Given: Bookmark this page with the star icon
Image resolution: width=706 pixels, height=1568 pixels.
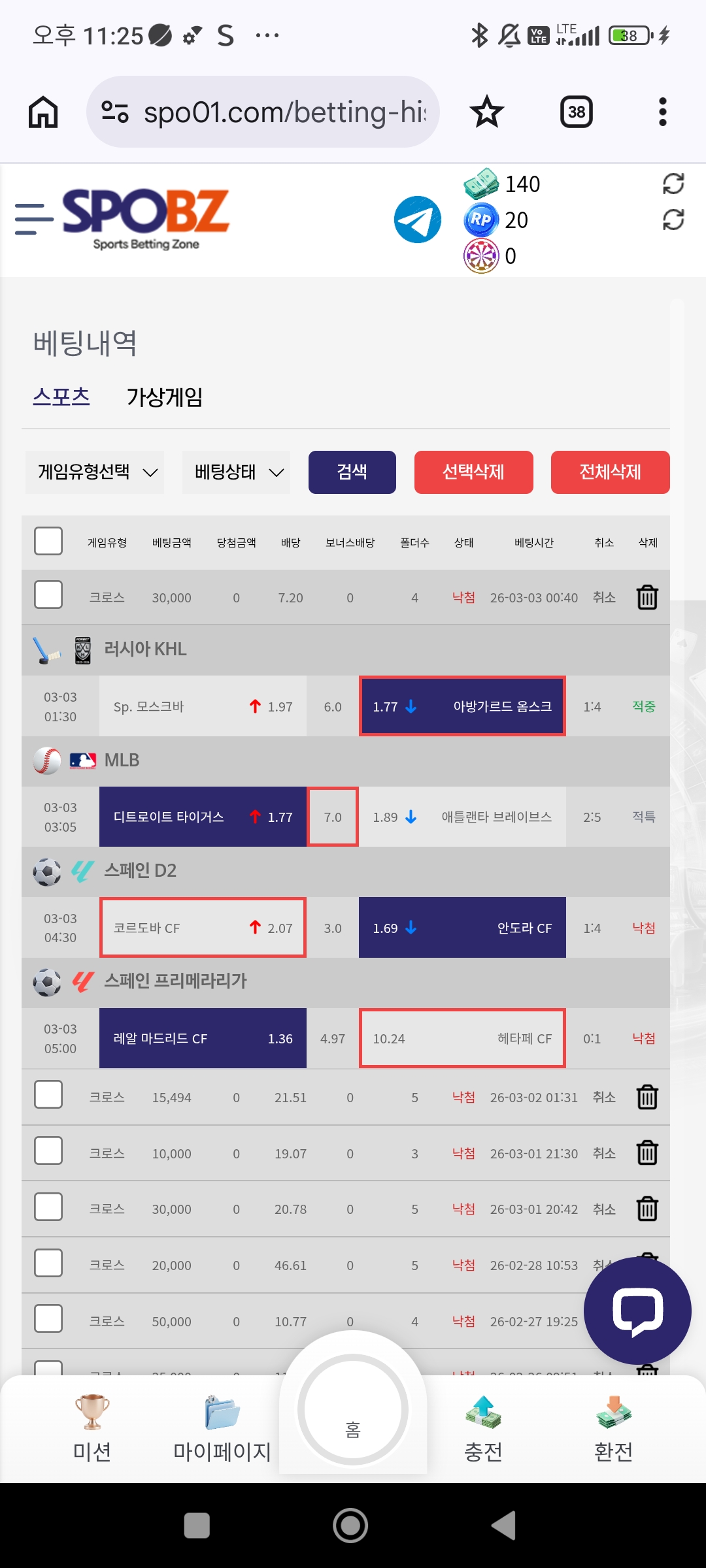Looking at the screenshot, I should click(487, 112).
